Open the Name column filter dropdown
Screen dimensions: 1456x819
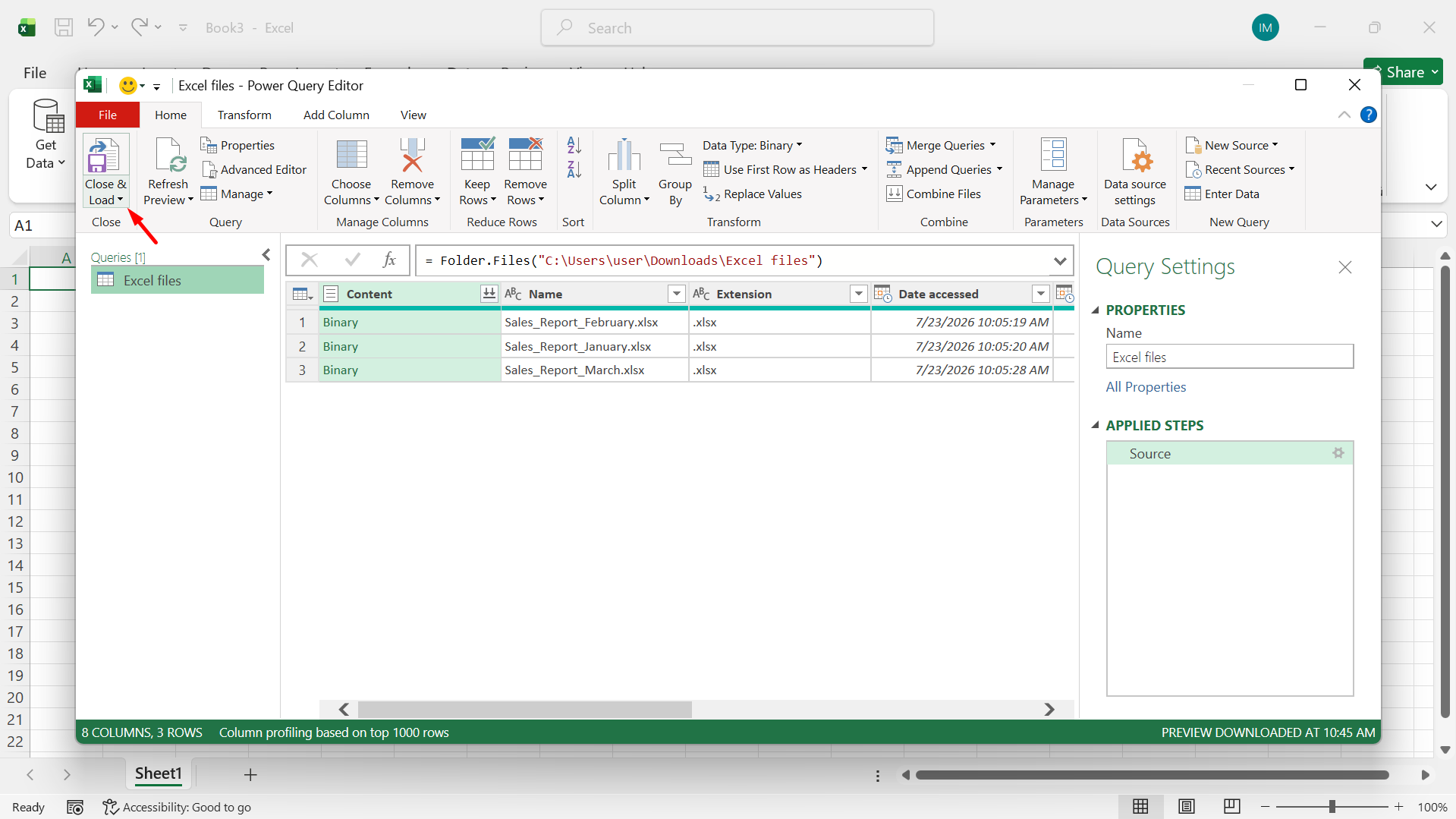(677, 294)
